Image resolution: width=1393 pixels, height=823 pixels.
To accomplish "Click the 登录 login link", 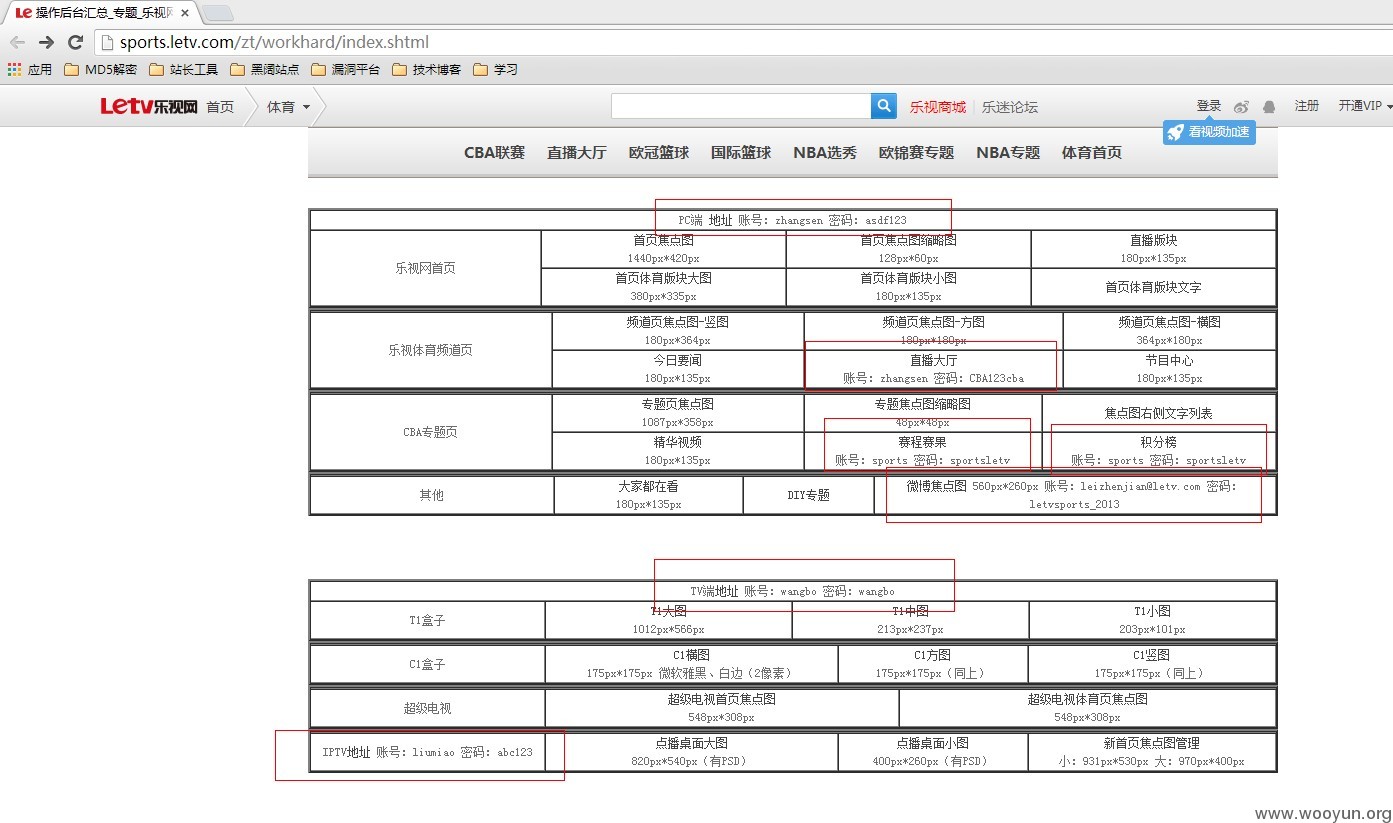I will [x=1209, y=105].
